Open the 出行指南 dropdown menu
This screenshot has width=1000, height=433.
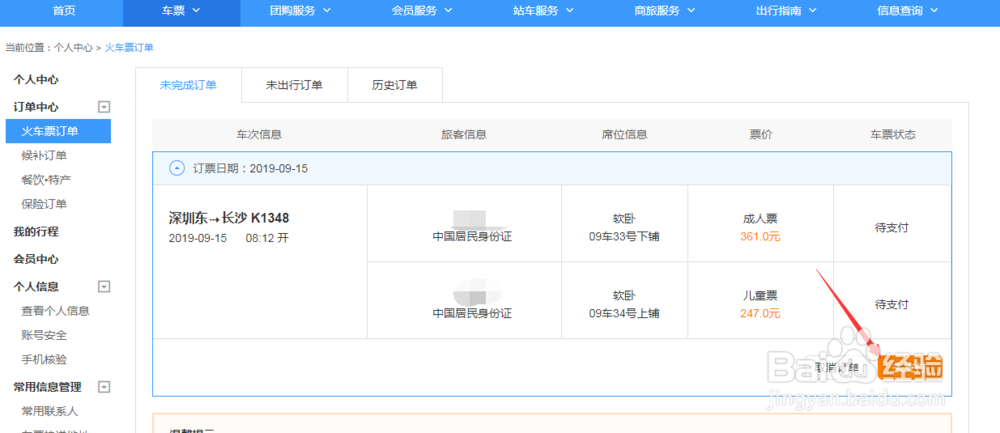[x=786, y=11]
